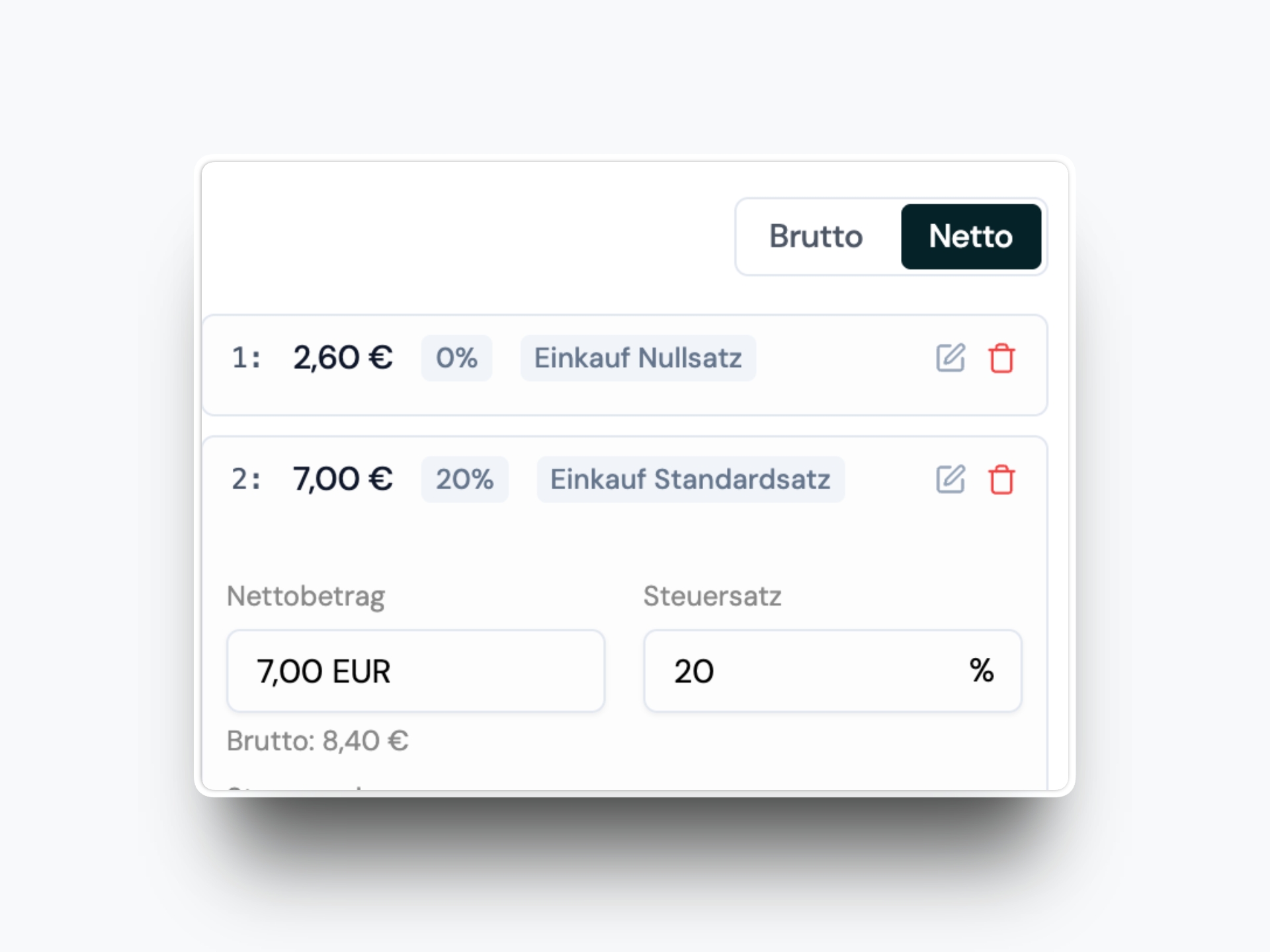Image resolution: width=1270 pixels, height=952 pixels.
Task: Click the Steuersatz field label
Action: click(712, 596)
